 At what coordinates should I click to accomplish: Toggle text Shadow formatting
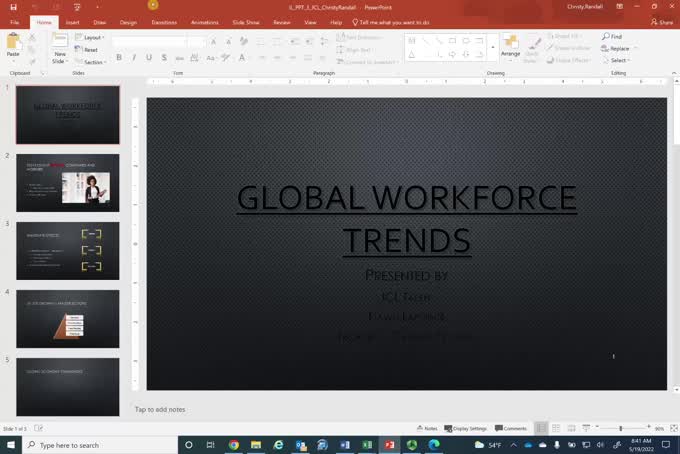click(164, 57)
